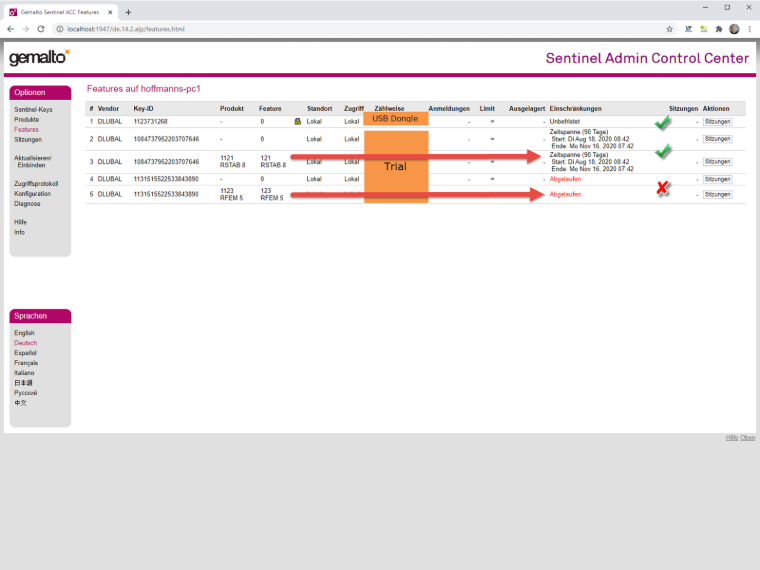Click the site information icon in address bar
This screenshot has width=760, height=570.
pos(60,29)
